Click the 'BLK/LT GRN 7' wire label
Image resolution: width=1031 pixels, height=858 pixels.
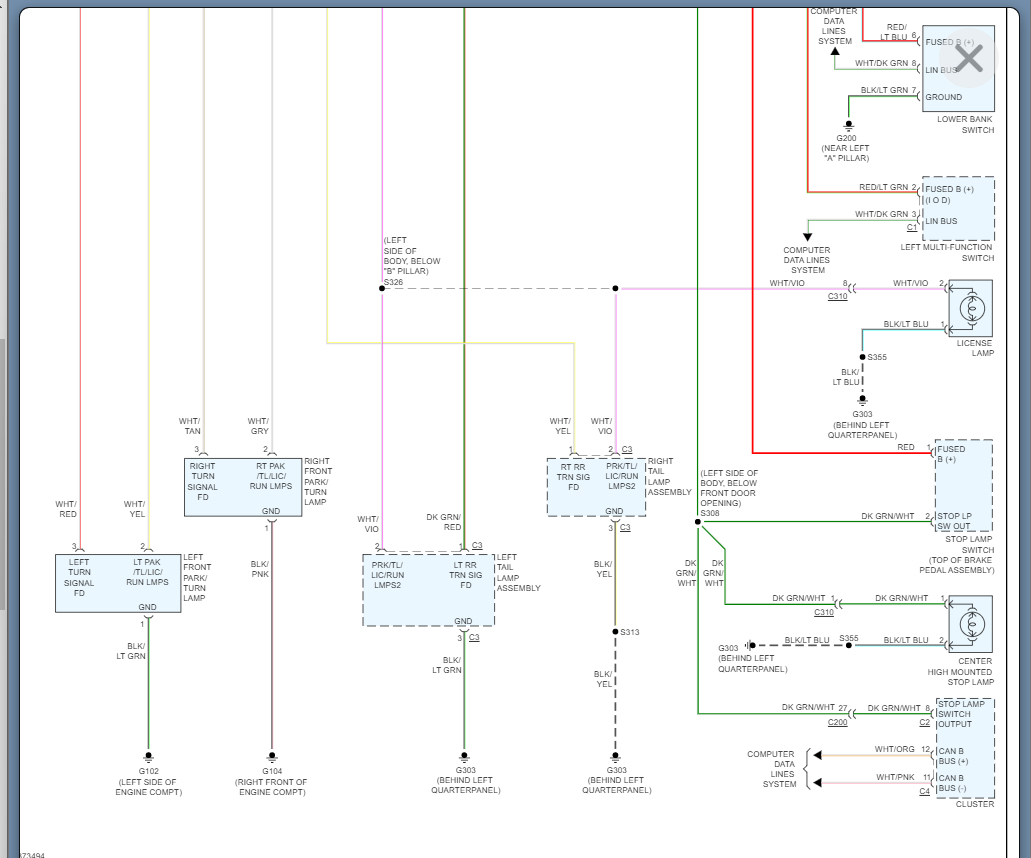tap(888, 90)
